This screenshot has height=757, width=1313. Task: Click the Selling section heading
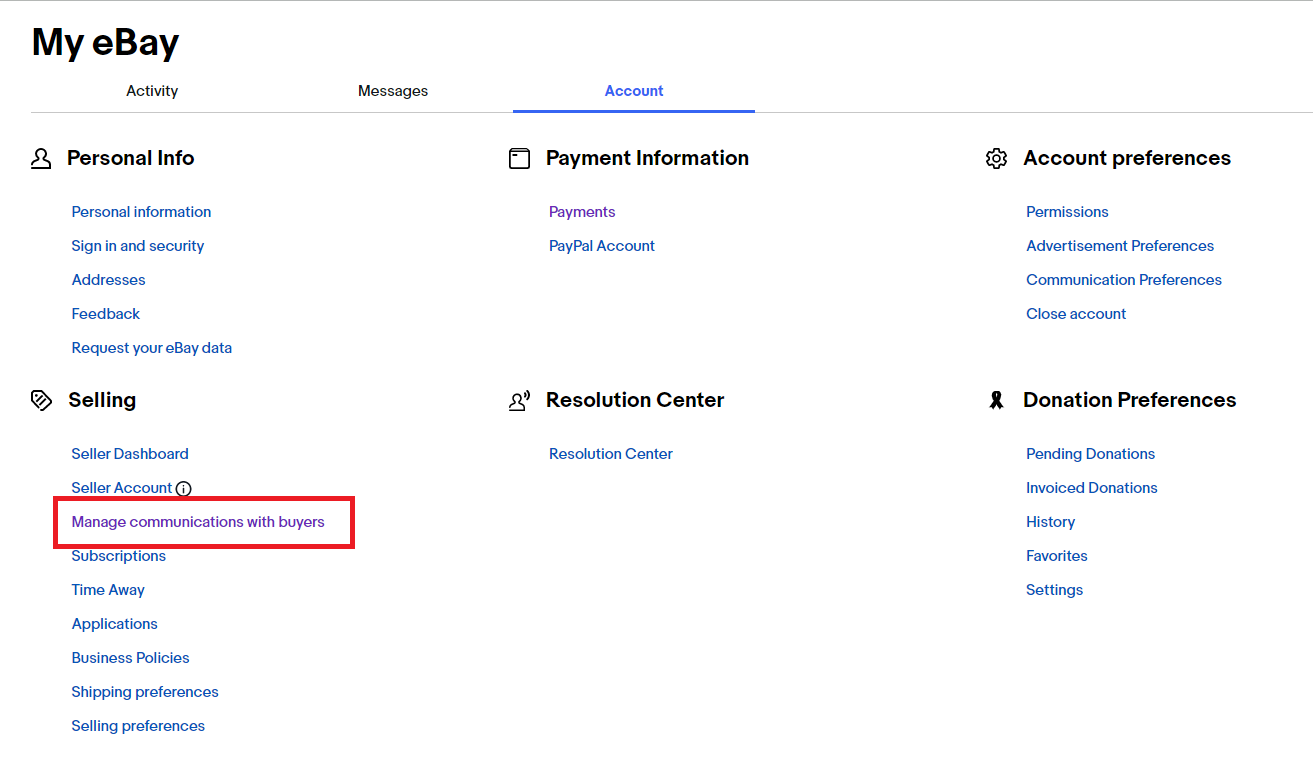102,400
